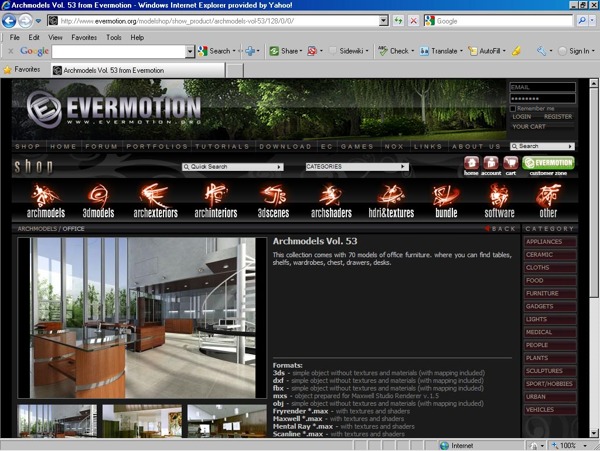Open the hdri&textures category icon
Viewport: 600px width, 451px height.
tap(391, 201)
